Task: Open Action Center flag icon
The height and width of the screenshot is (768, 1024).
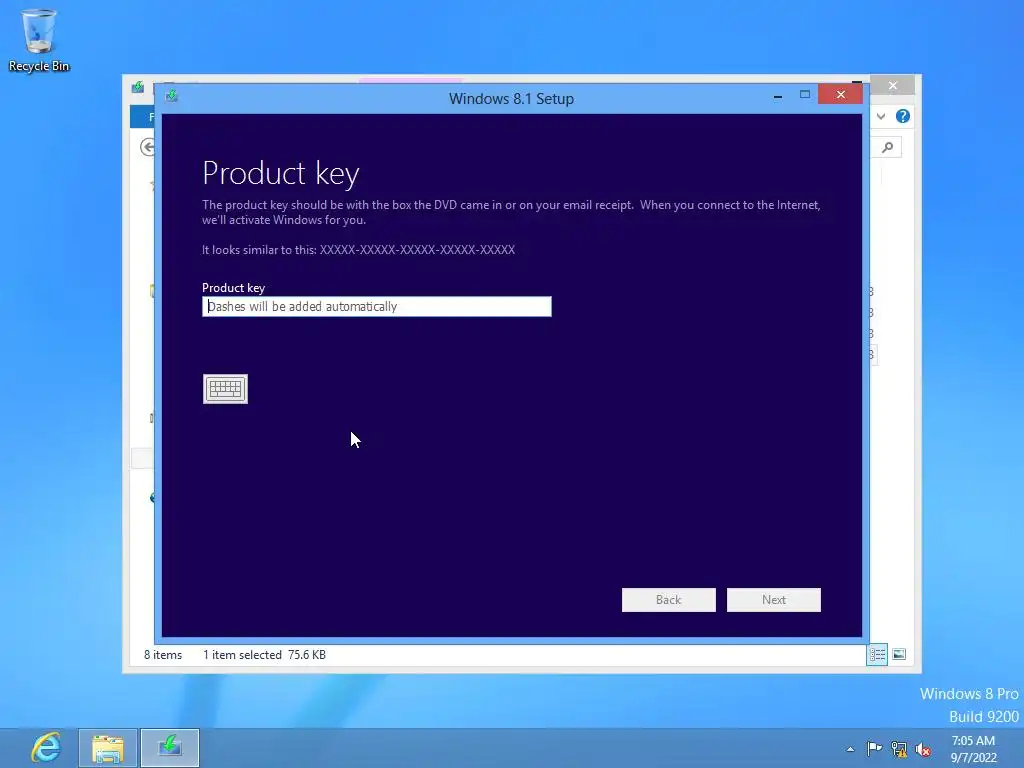Action: tap(874, 749)
